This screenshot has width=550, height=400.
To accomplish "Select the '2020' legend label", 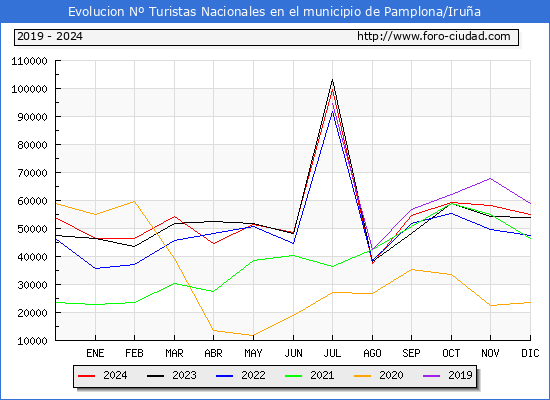I will (x=391, y=375).
